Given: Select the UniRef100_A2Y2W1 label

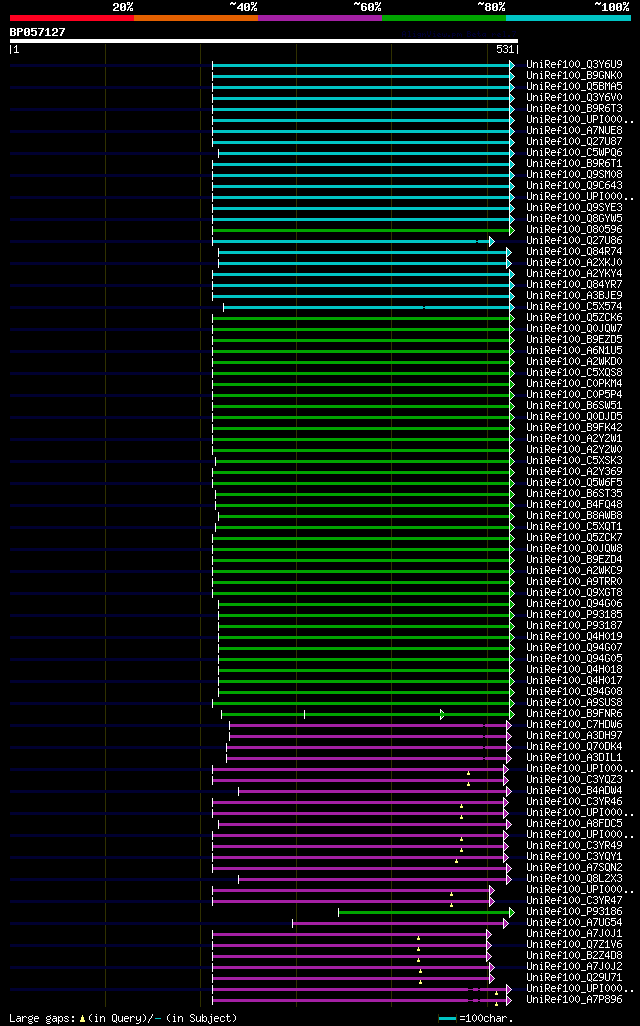Looking at the screenshot, I should pyautogui.click(x=575, y=439).
